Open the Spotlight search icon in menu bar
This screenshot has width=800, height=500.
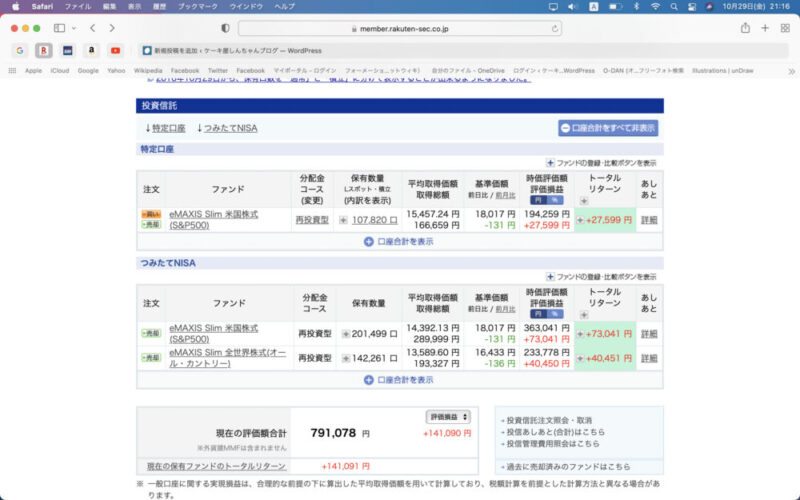[x=673, y=7]
